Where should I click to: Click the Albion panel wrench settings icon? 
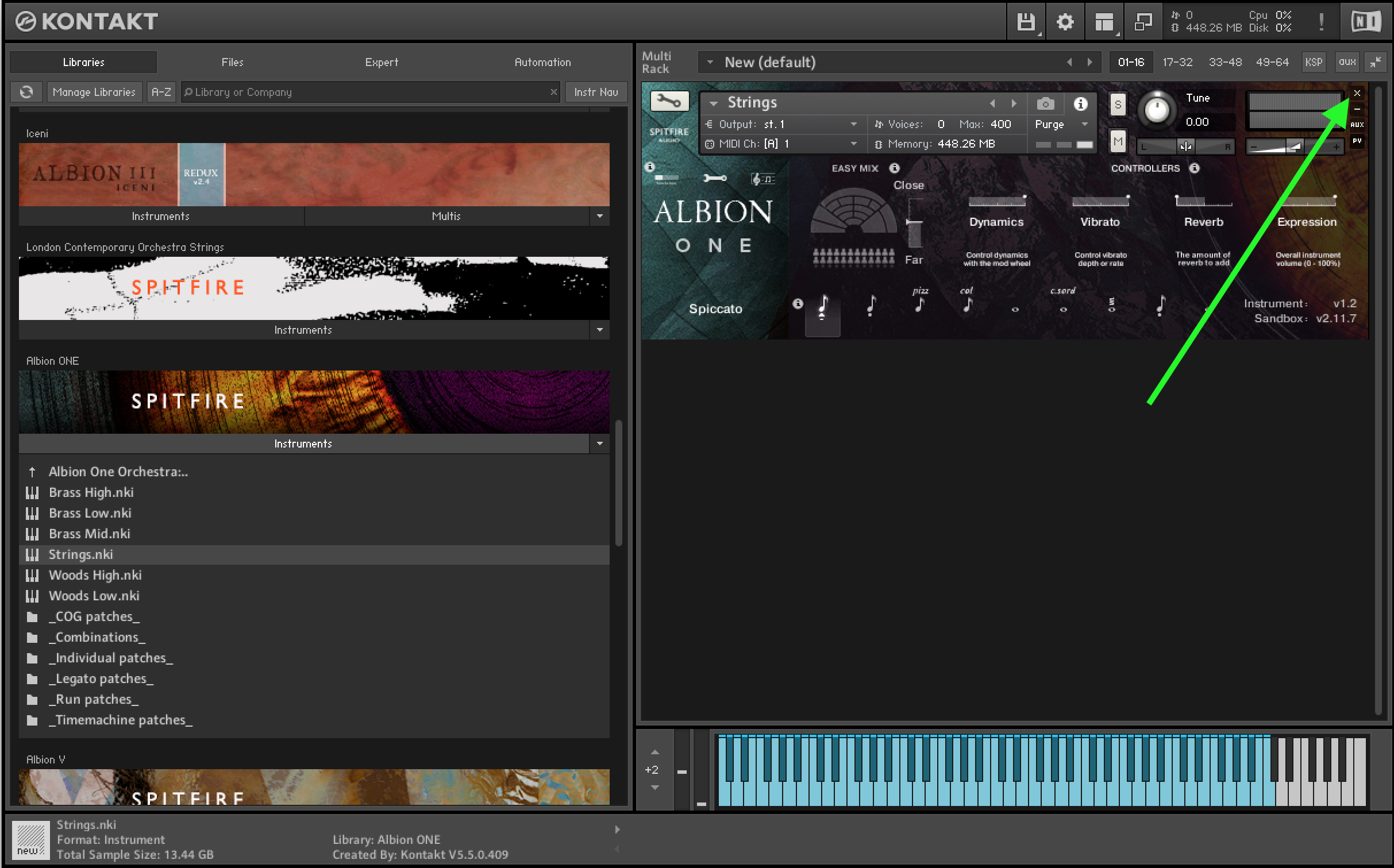click(x=715, y=178)
